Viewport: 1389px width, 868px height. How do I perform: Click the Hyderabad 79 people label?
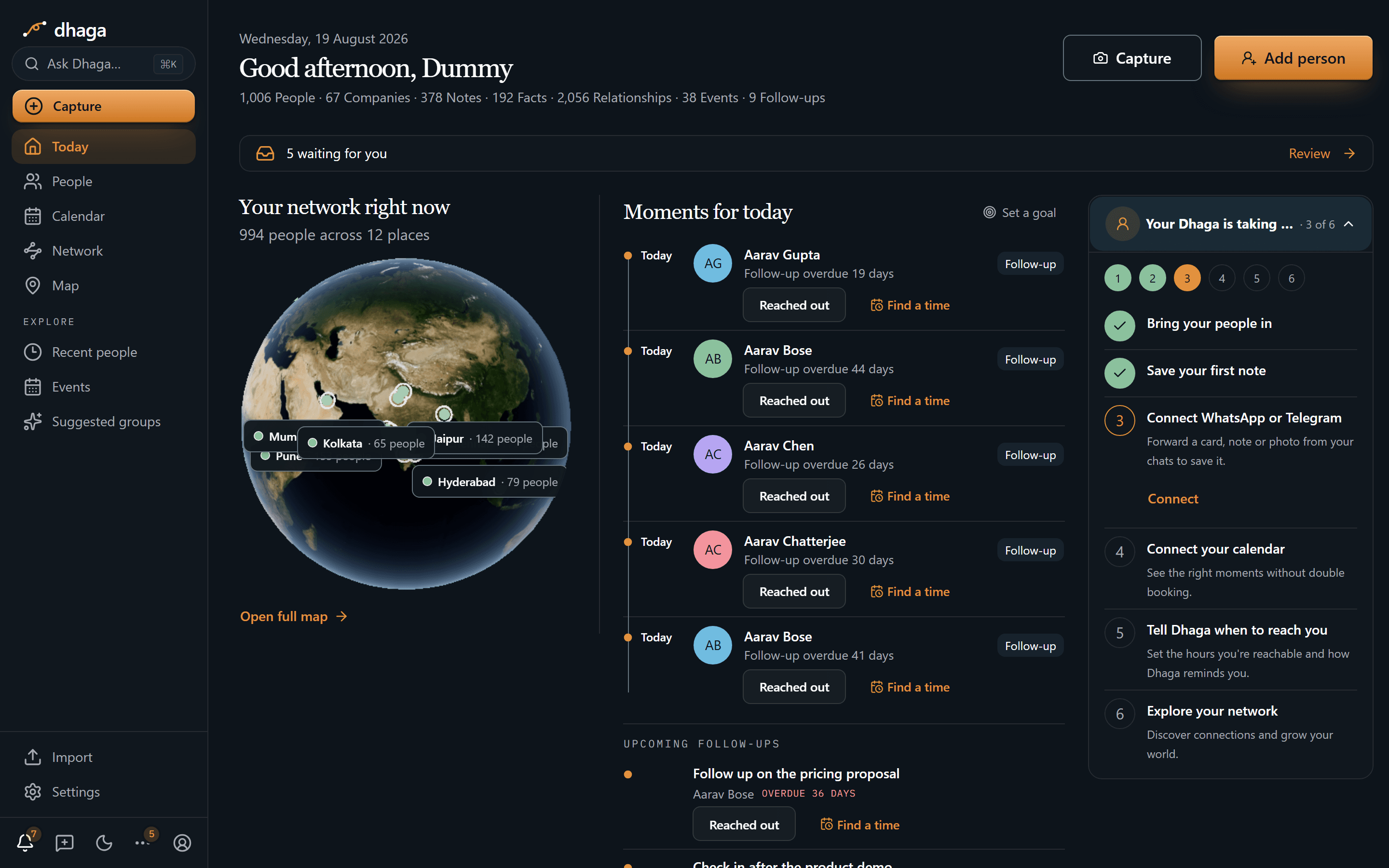click(490, 482)
